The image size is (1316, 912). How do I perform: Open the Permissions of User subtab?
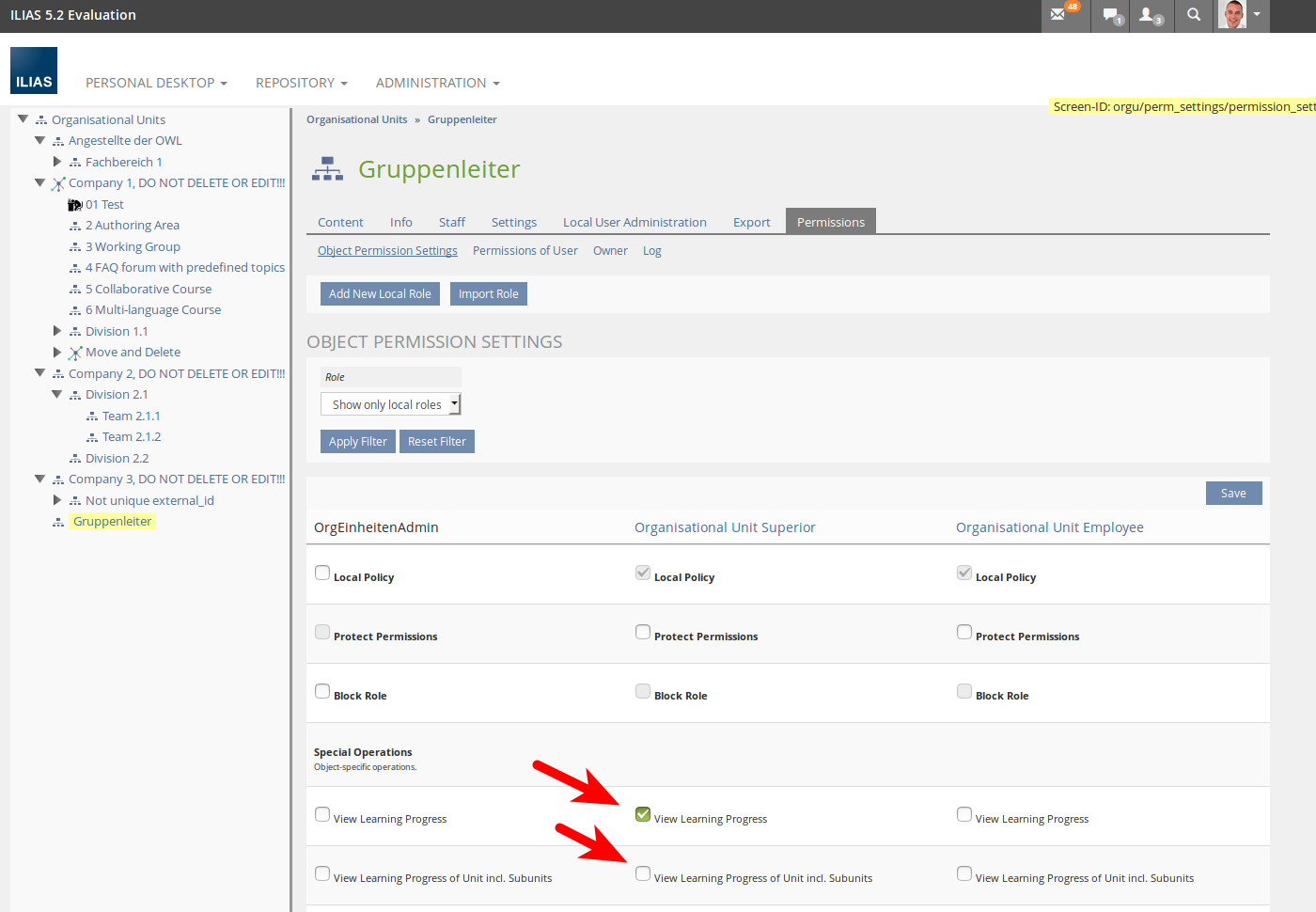[x=525, y=251]
